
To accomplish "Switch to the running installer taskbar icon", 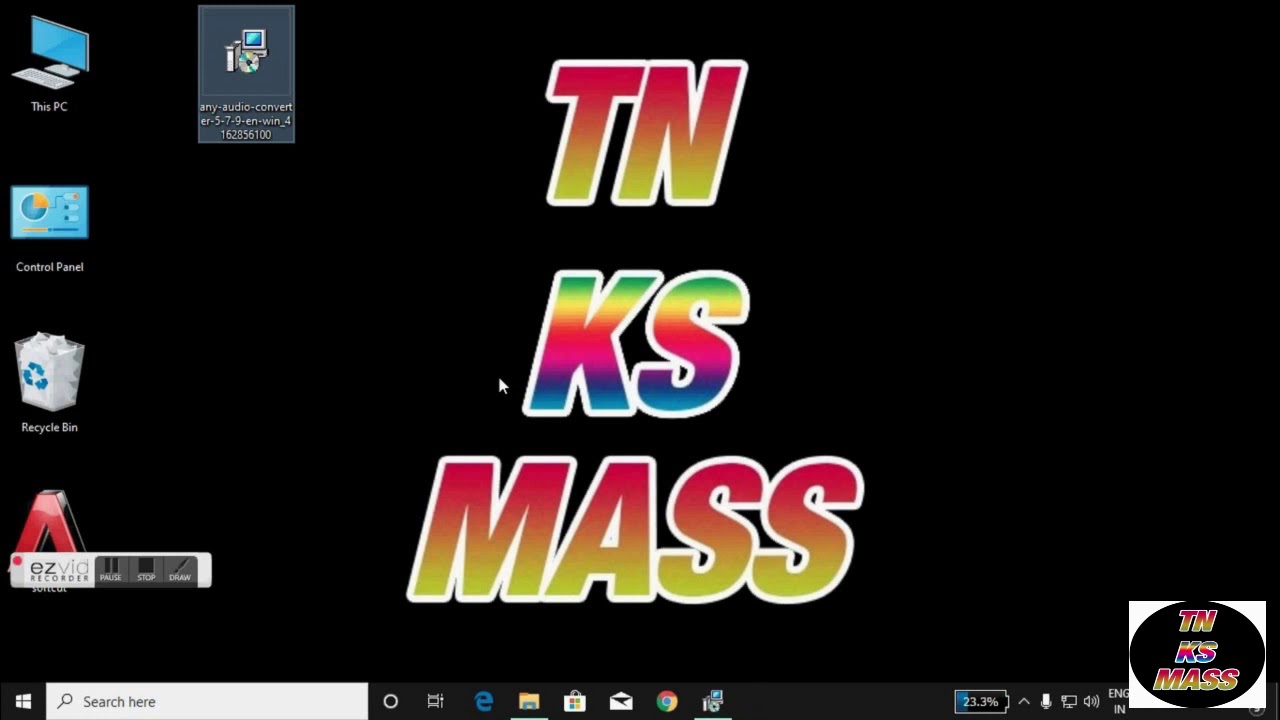I will [x=713, y=701].
